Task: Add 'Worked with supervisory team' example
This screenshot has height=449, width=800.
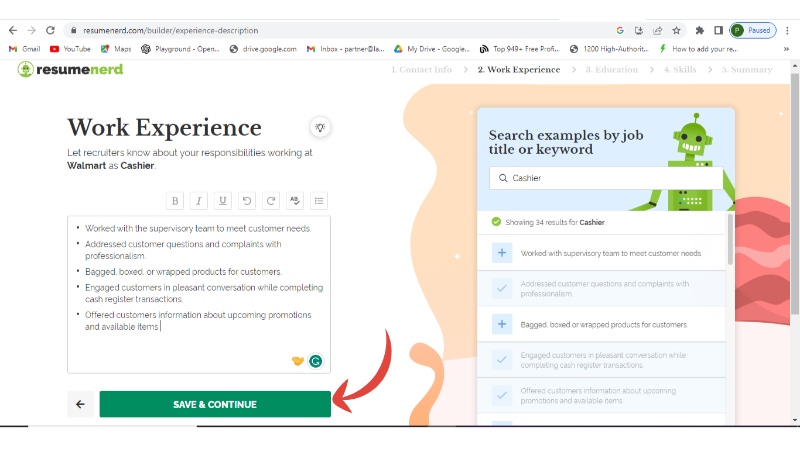Action: (502, 253)
